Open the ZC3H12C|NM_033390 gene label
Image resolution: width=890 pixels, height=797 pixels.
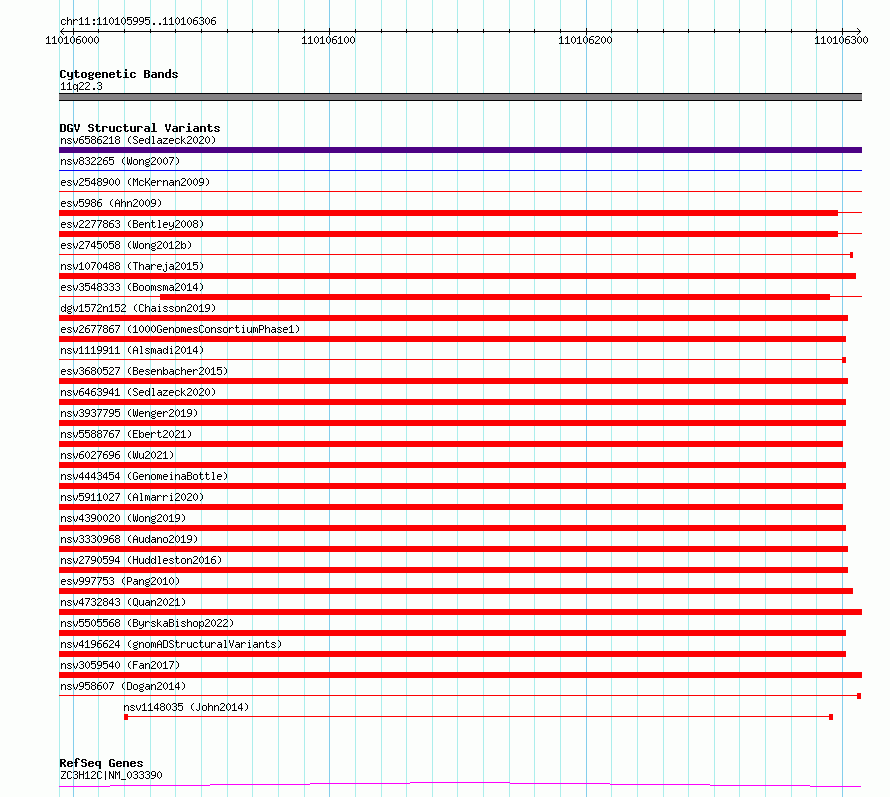pos(111,775)
